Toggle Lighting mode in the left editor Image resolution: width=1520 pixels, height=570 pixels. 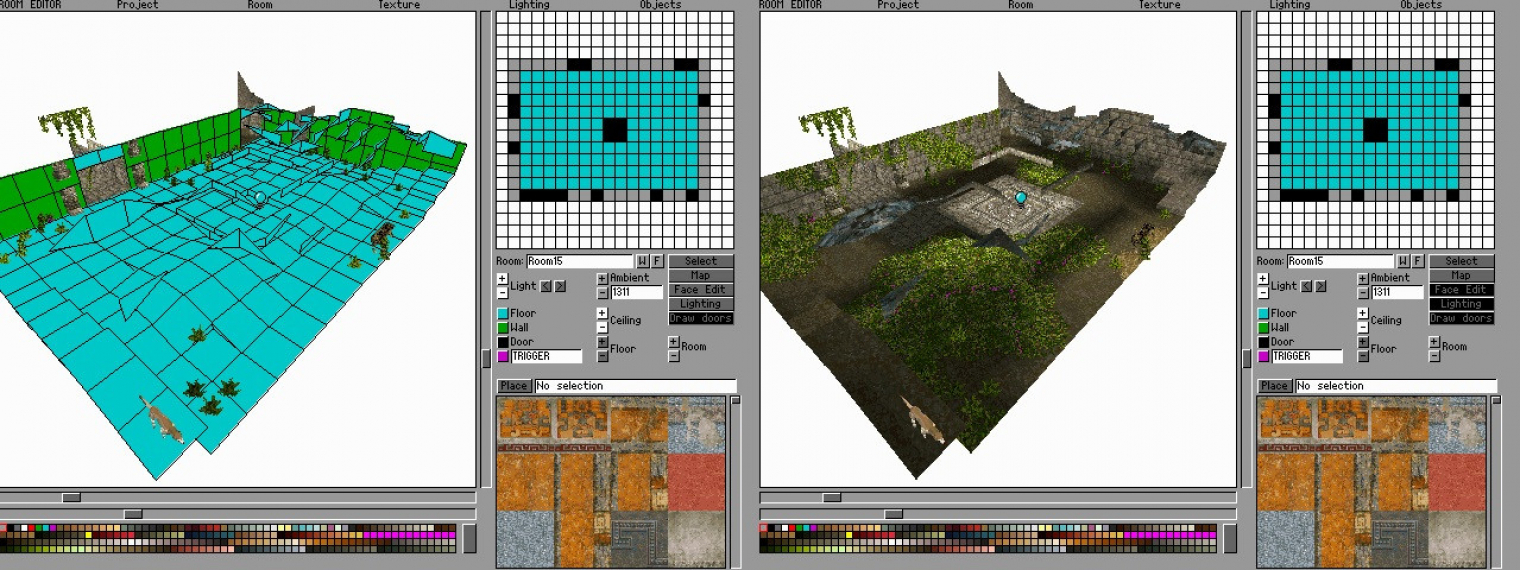click(x=701, y=304)
